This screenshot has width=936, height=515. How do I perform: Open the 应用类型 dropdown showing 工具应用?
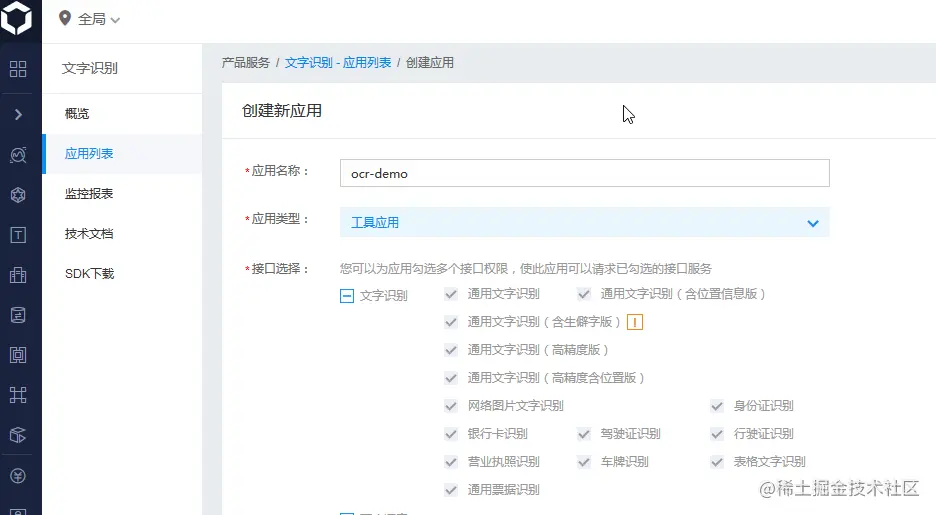[x=584, y=223]
